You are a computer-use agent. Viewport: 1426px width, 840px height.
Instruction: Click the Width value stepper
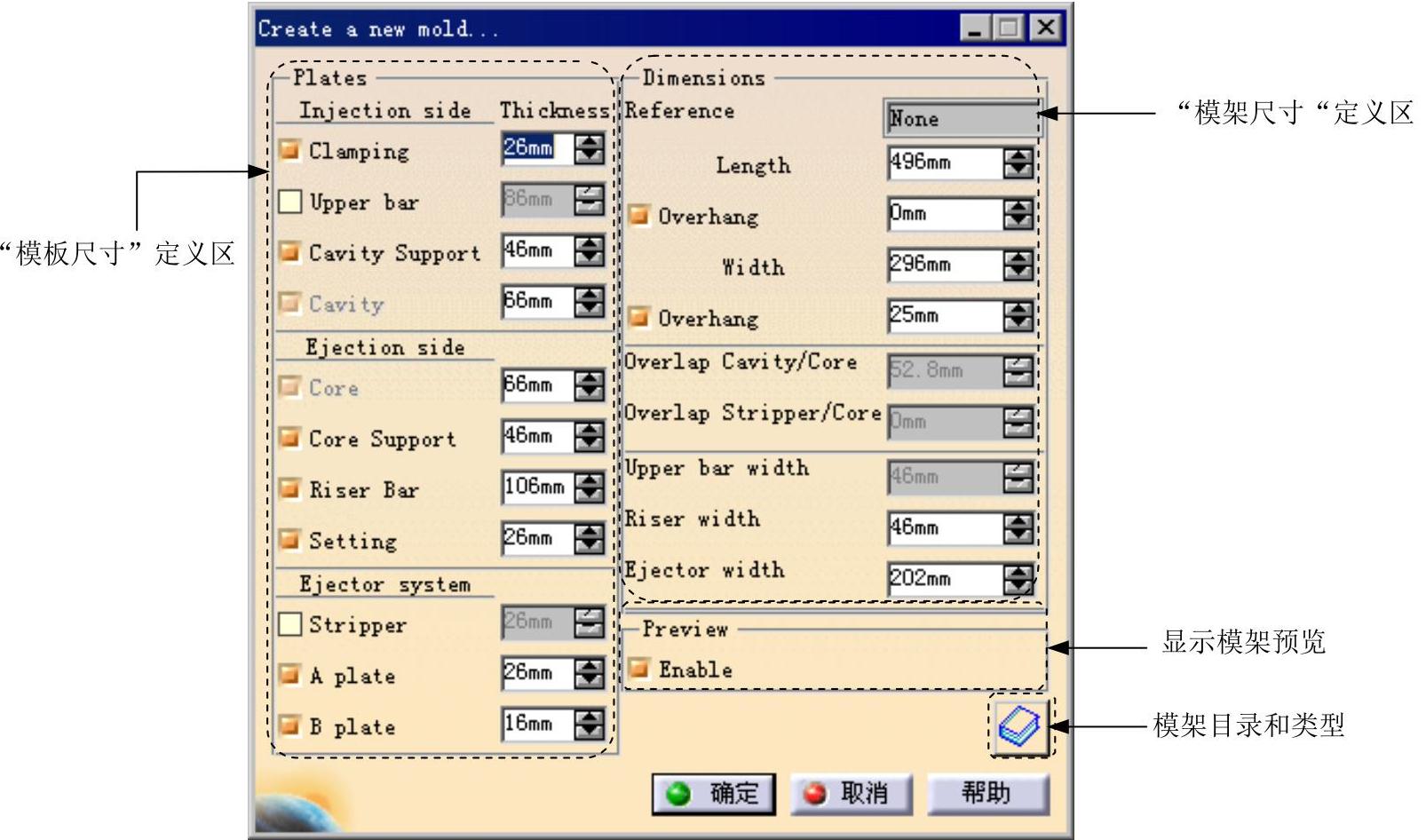1018,265
